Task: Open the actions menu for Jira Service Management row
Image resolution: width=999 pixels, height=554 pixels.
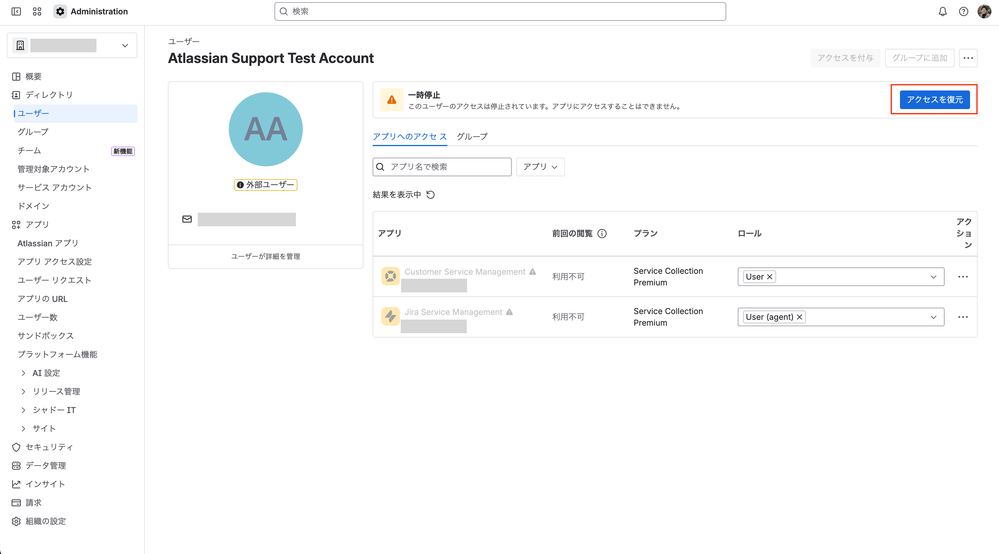Action: tap(963, 317)
